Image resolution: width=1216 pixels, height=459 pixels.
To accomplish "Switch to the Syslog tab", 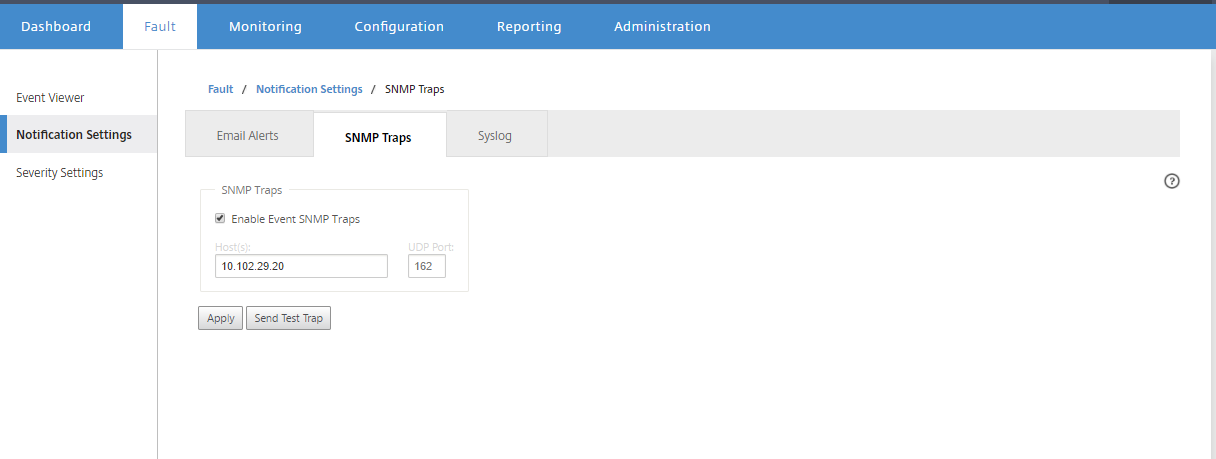I will coord(495,135).
